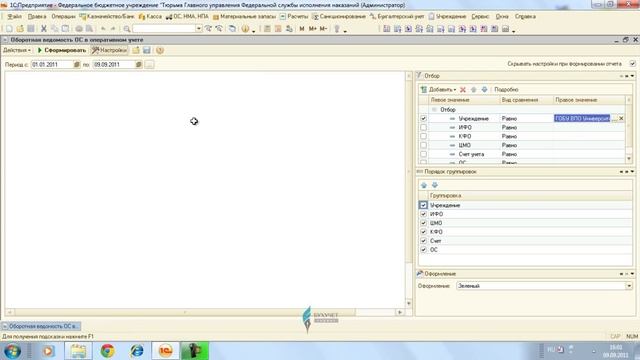Open Internet Explorer from the taskbar
The height and width of the screenshot is (360, 640).
(137, 351)
